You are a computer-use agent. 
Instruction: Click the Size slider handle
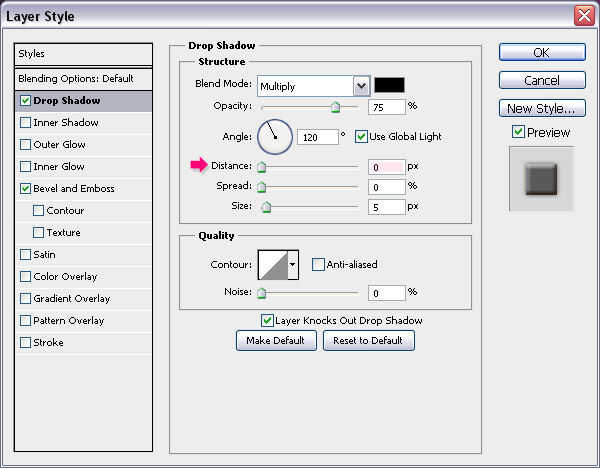coord(266,207)
